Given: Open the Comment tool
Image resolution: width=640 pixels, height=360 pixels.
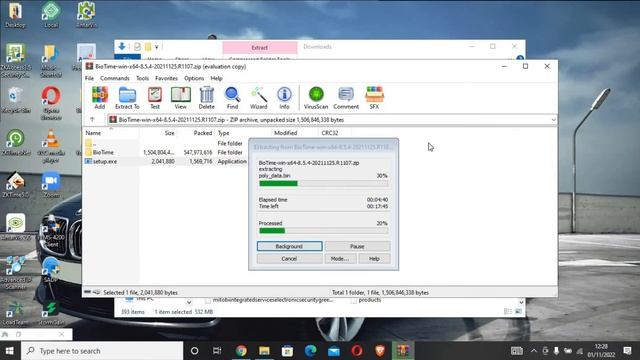Looking at the screenshot, I should pyautogui.click(x=346, y=98).
